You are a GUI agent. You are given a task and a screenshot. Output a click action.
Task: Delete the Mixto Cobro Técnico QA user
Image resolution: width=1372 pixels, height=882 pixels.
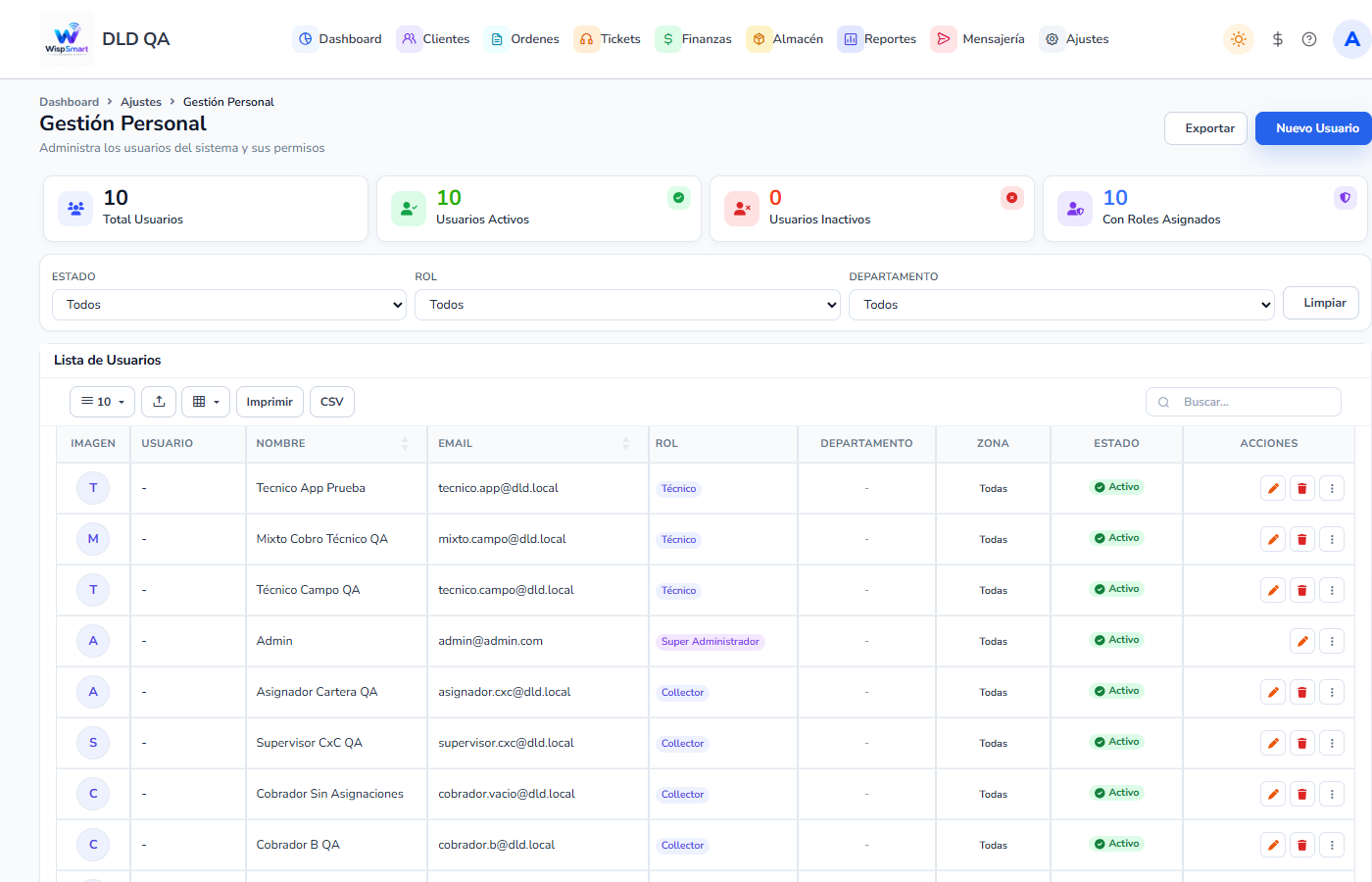pyautogui.click(x=1302, y=539)
